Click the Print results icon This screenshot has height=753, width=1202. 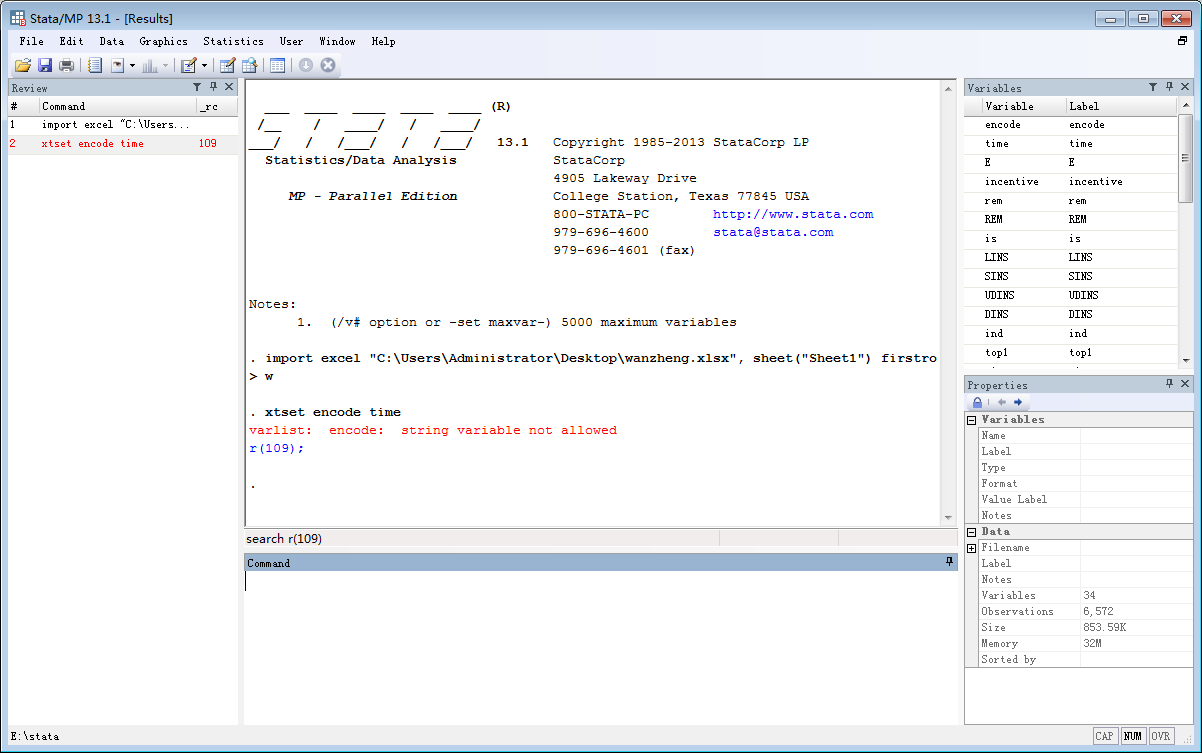point(67,65)
